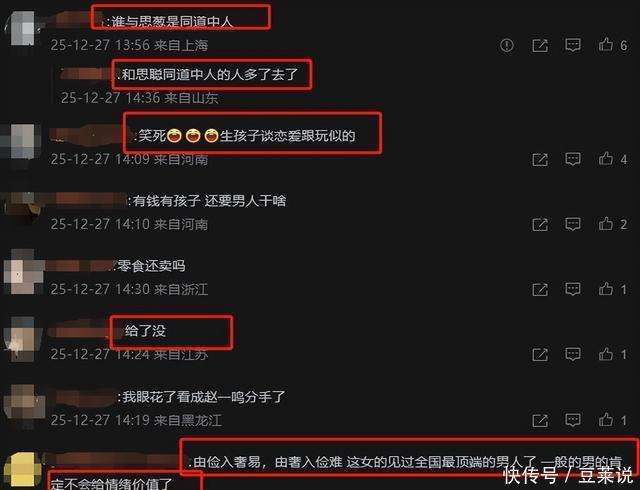Viewport: 640px width, 490px height.
Task: Open reply box on 有钱有孩子 comment
Action: coord(573,224)
